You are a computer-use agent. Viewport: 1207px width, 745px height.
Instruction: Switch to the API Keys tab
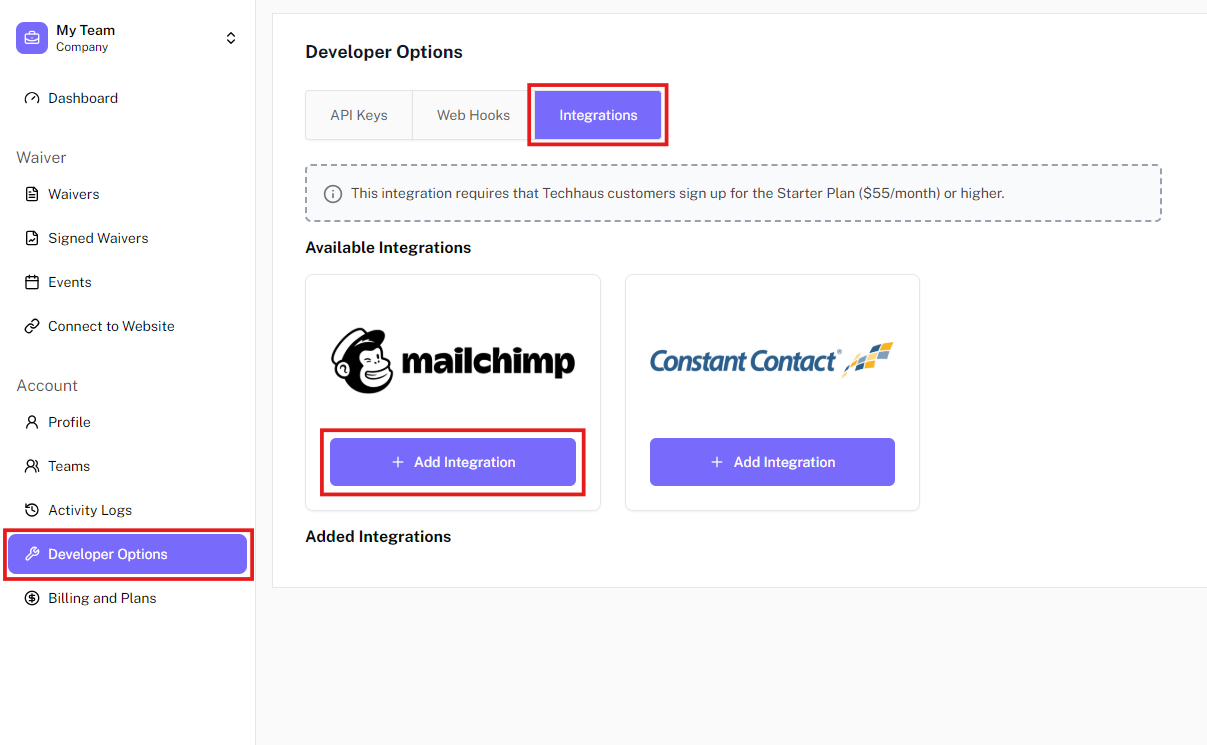coord(359,115)
